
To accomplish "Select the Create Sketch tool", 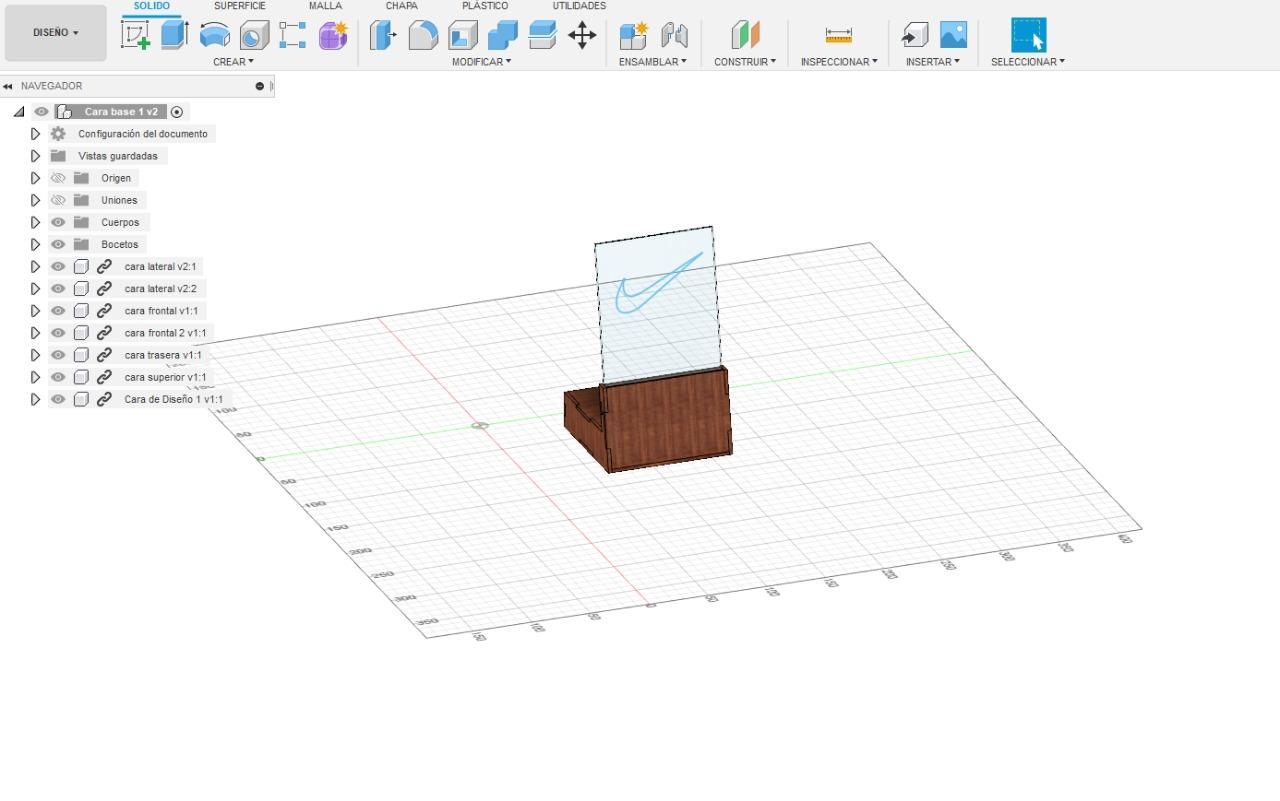I will 135,35.
